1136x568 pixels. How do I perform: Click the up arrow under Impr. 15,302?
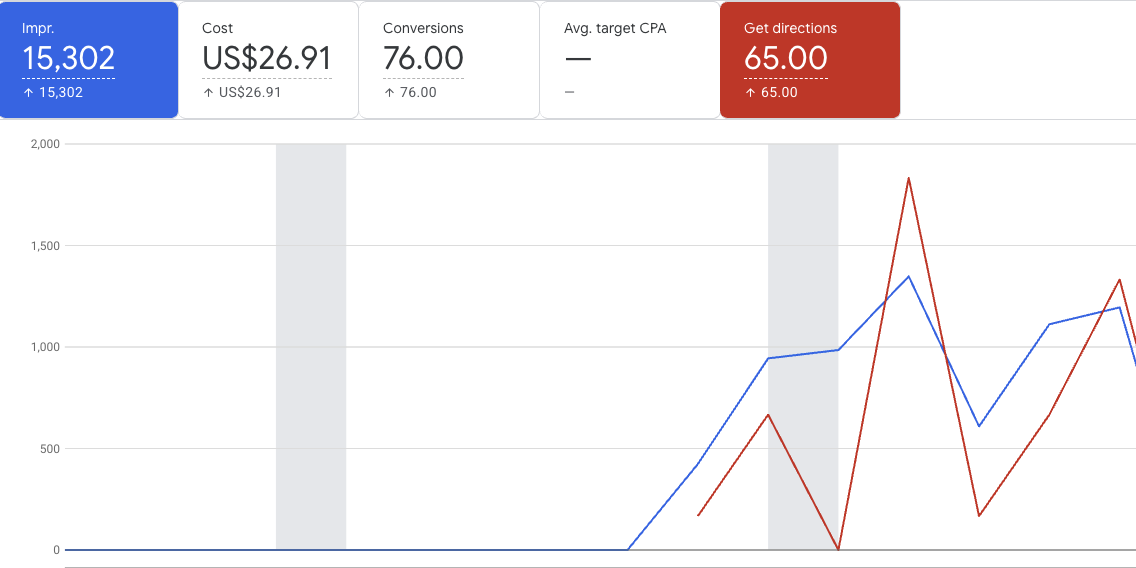(x=27, y=92)
